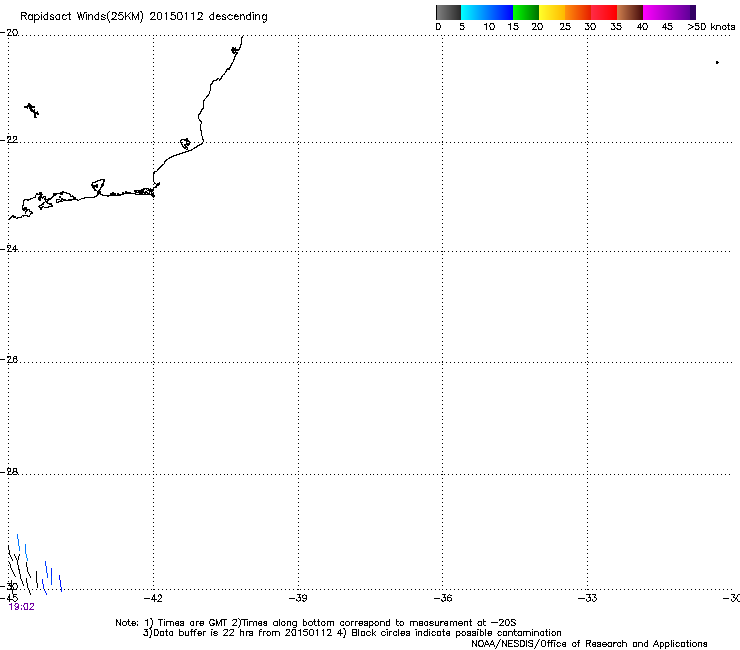Click the brown 35–40 knots legend segment

(x=630, y=12)
